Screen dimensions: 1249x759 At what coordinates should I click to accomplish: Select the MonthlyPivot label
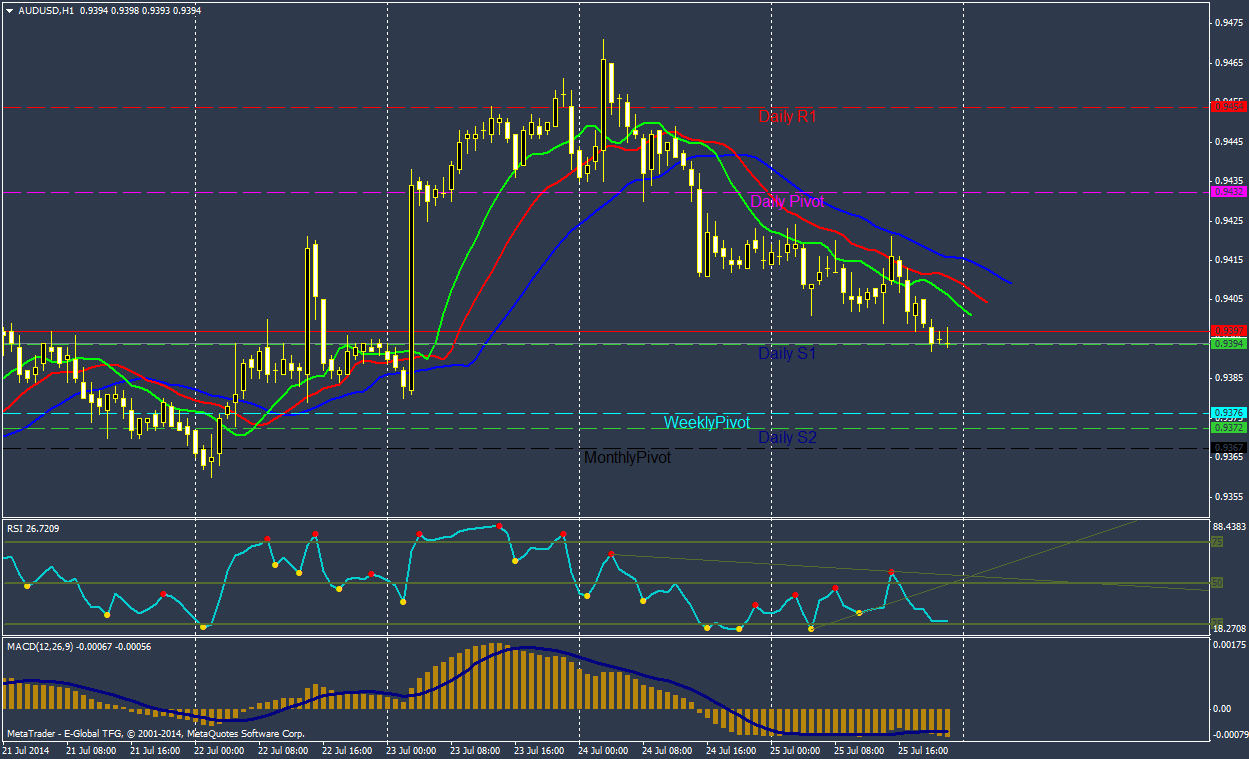click(x=627, y=458)
